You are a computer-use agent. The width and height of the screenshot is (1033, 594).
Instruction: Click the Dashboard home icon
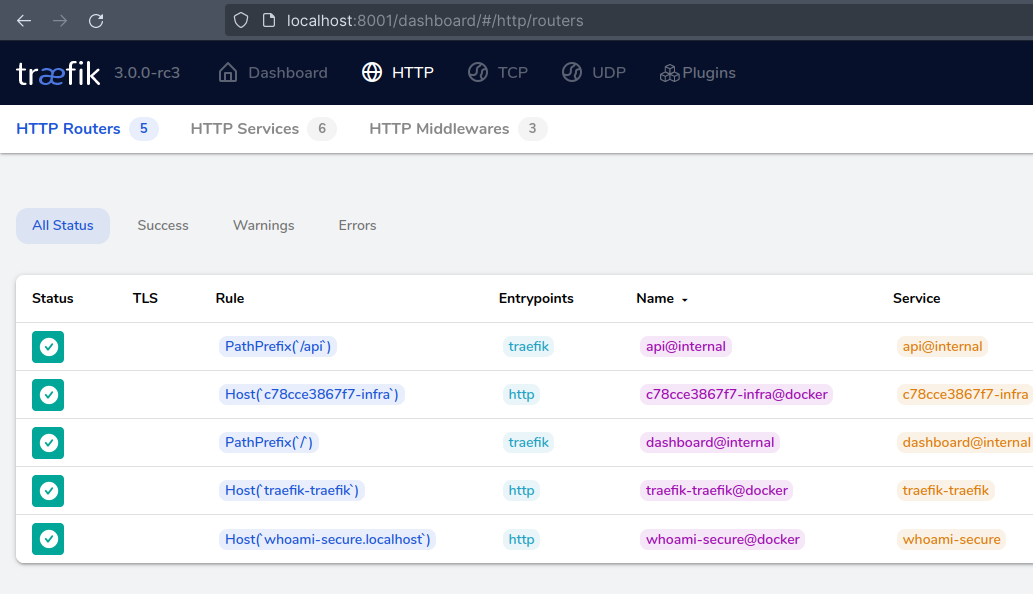tap(228, 73)
